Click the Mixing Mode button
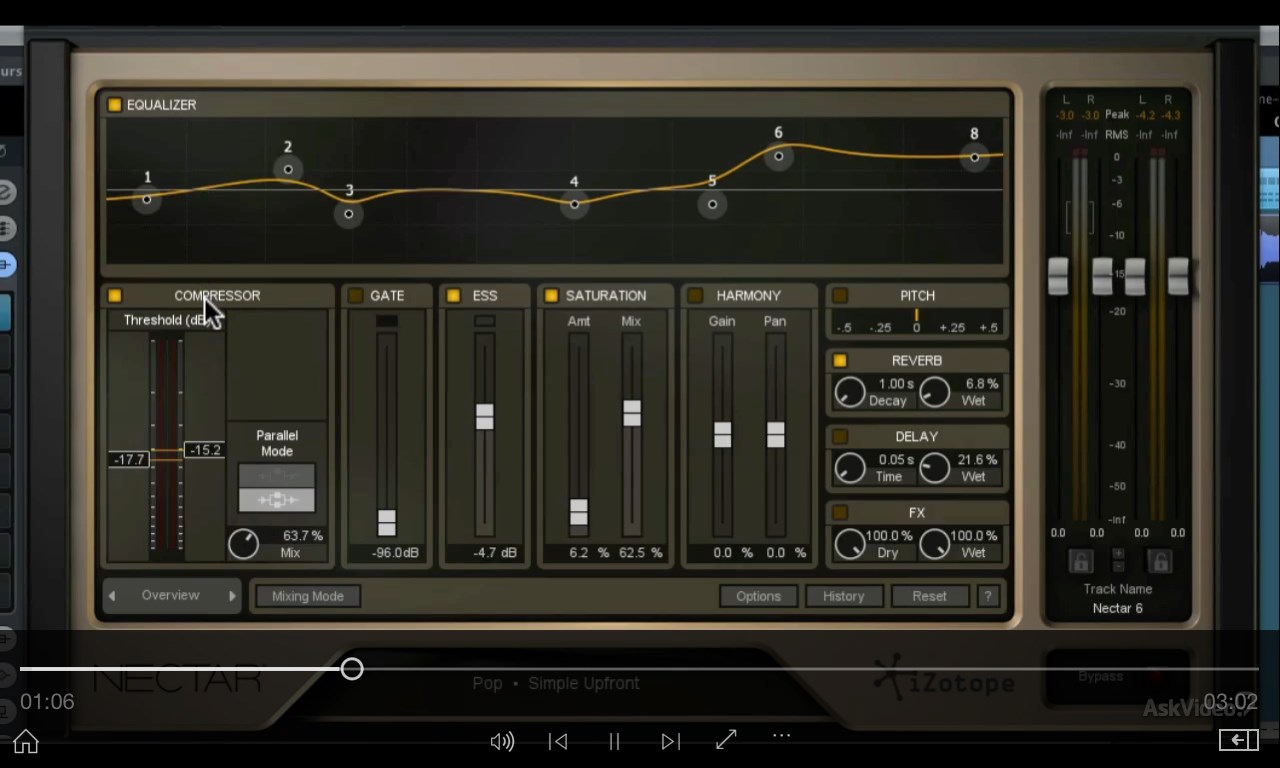Viewport: 1280px width, 768px height. tap(307, 596)
